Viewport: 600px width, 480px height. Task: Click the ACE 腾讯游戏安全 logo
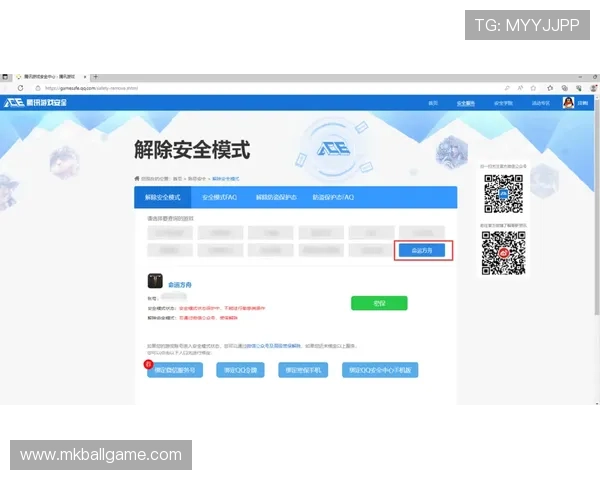[x=35, y=103]
